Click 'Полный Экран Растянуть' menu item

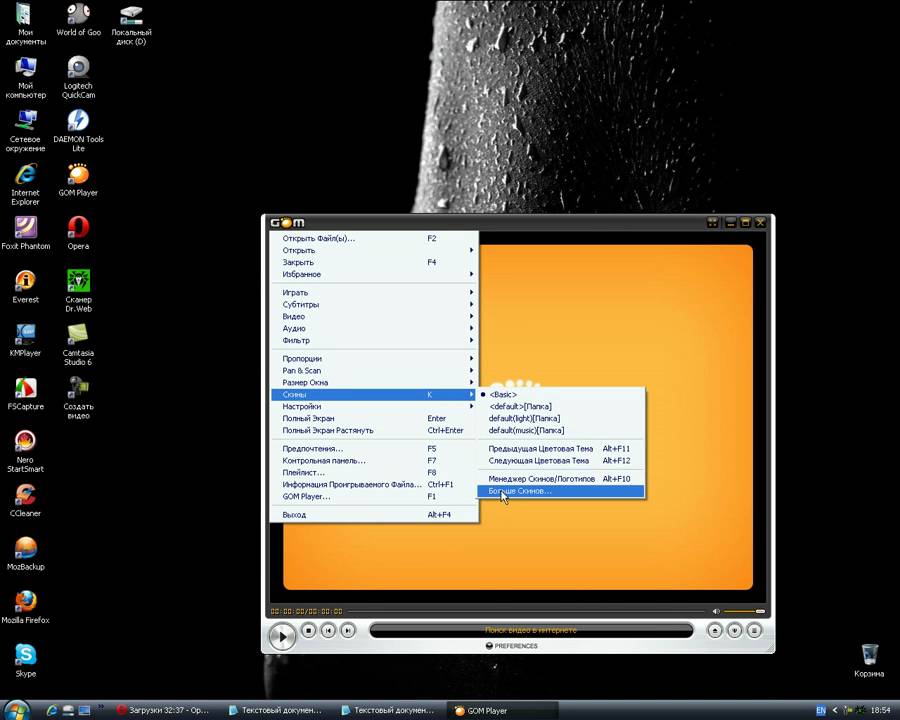374,431
